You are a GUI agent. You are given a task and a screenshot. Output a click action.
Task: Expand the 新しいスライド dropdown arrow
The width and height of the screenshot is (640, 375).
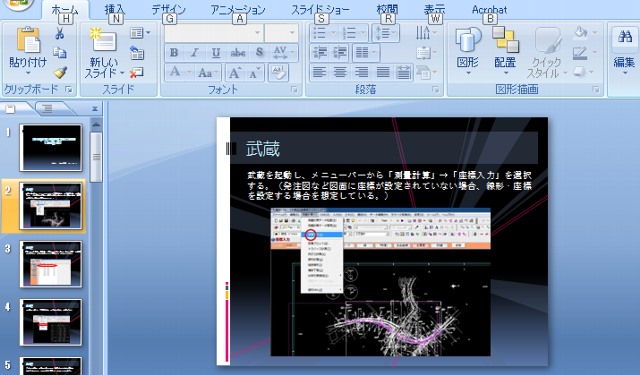122,73
